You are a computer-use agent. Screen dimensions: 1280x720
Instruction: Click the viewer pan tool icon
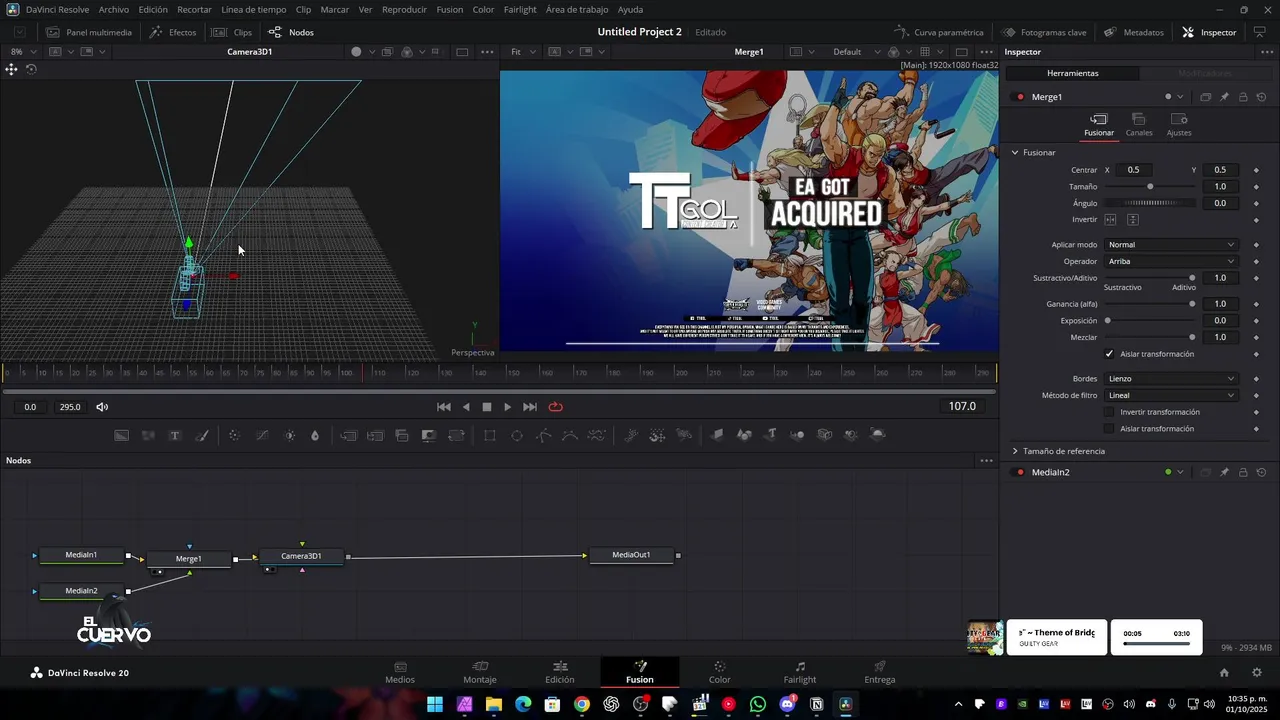(11, 69)
